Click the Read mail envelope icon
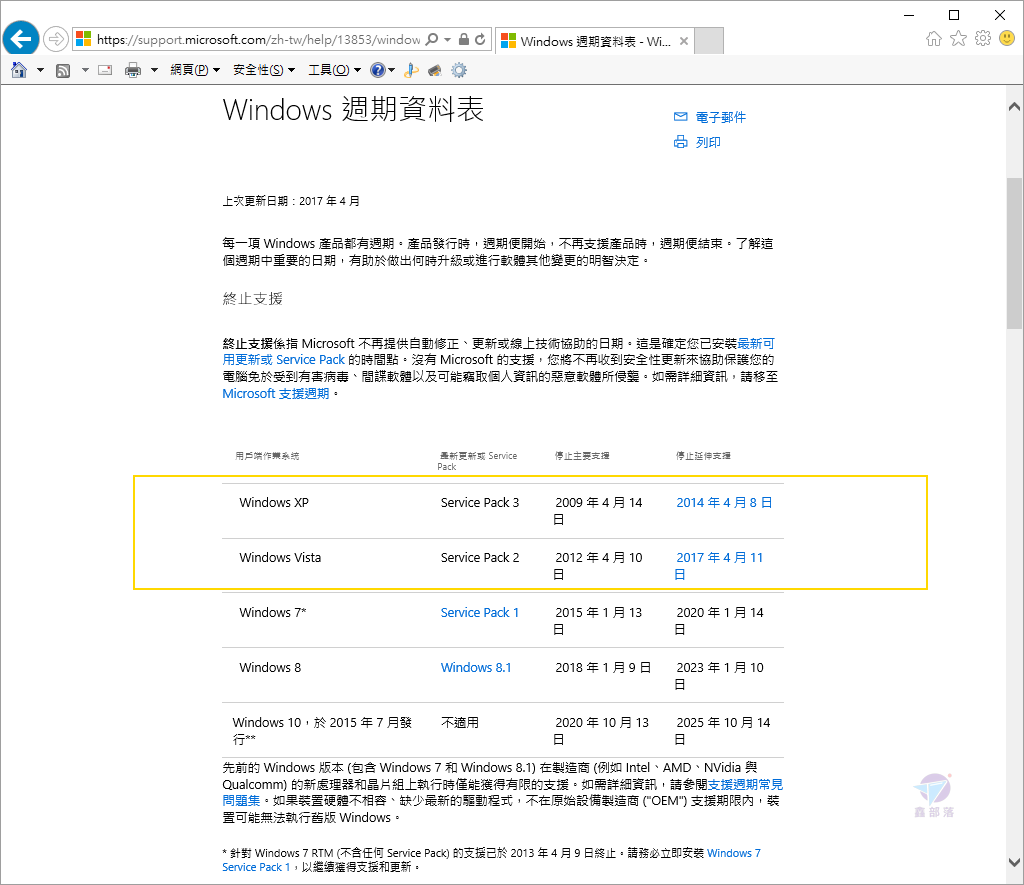Screen dimensions: 1024x885 pyautogui.click(x=105, y=70)
